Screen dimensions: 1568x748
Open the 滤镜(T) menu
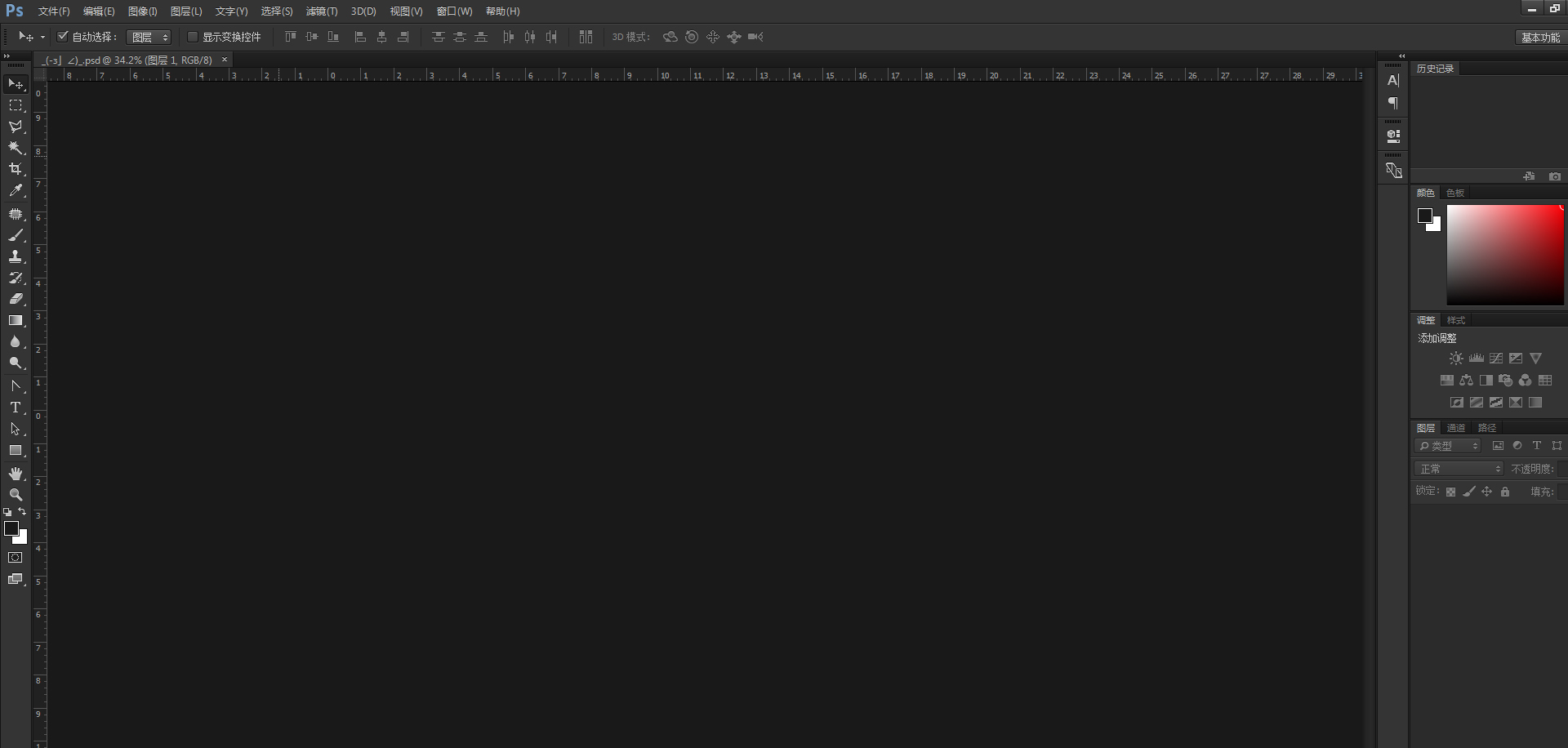click(322, 11)
